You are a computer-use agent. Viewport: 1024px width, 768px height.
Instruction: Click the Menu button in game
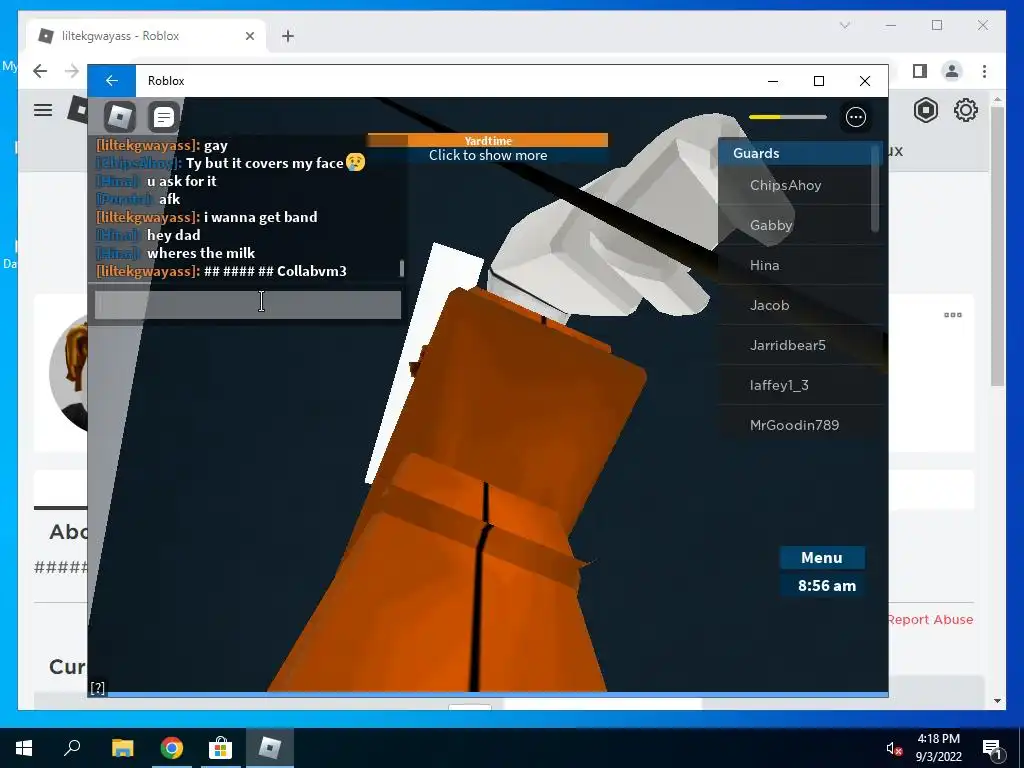pyautogui.click(x=822, y=558)
